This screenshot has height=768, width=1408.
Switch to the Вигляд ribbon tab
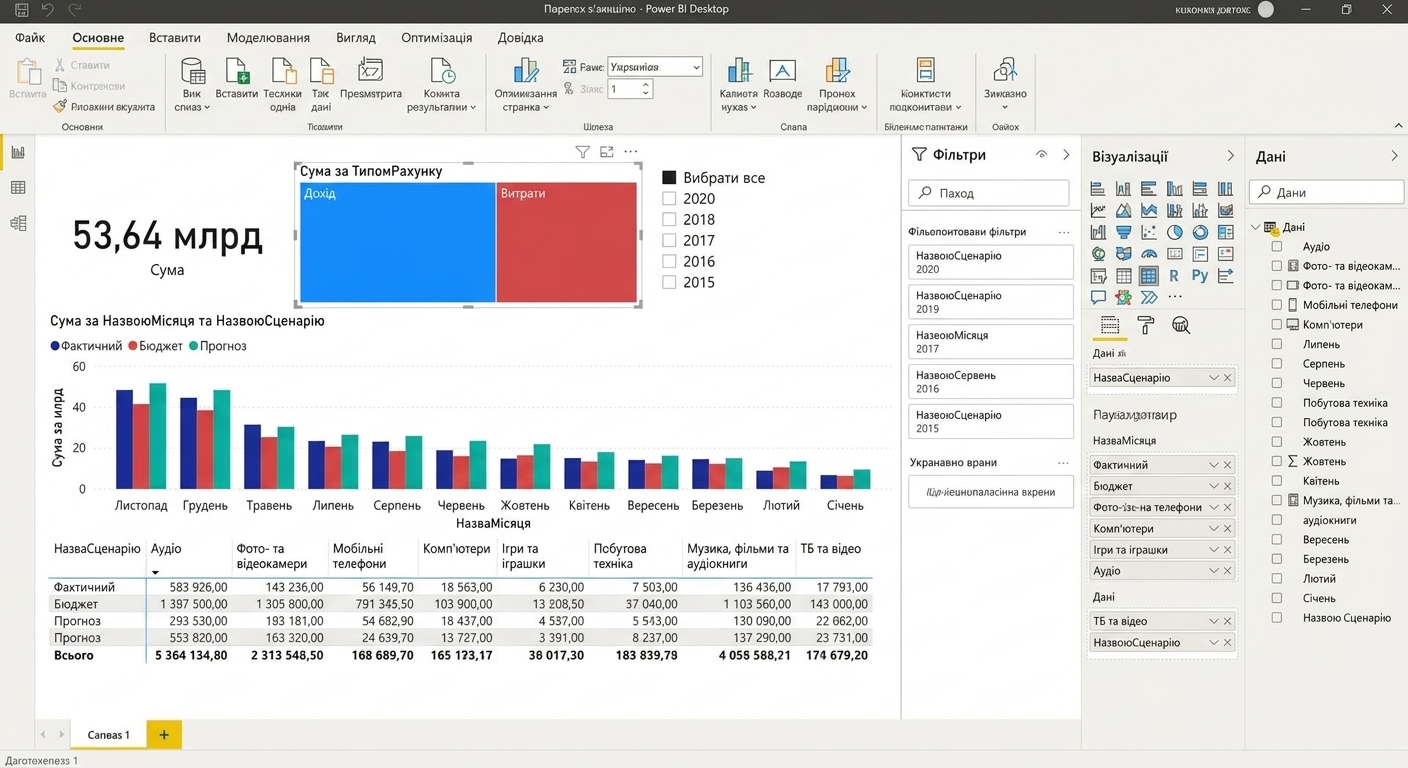click(x=356, y=38)
